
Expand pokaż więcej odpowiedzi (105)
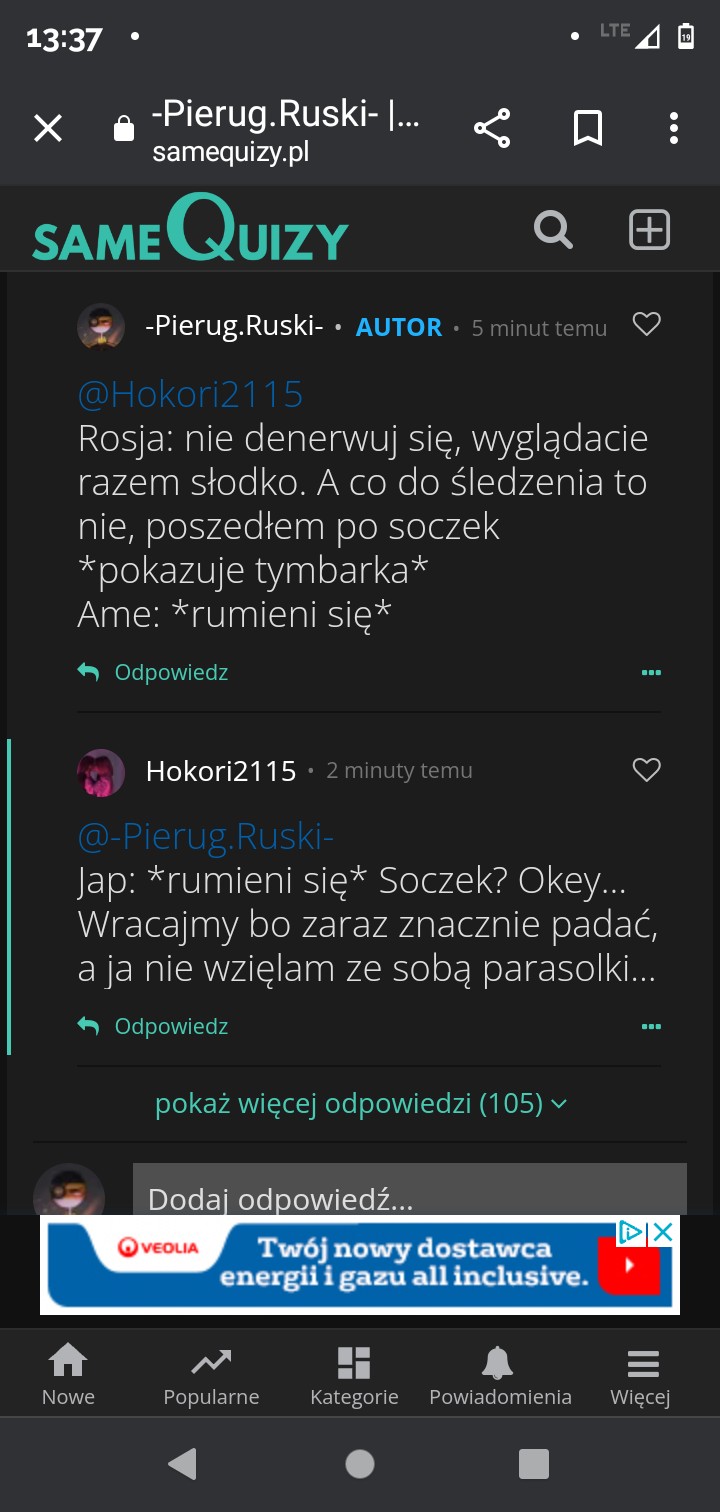click(360, 1103)
